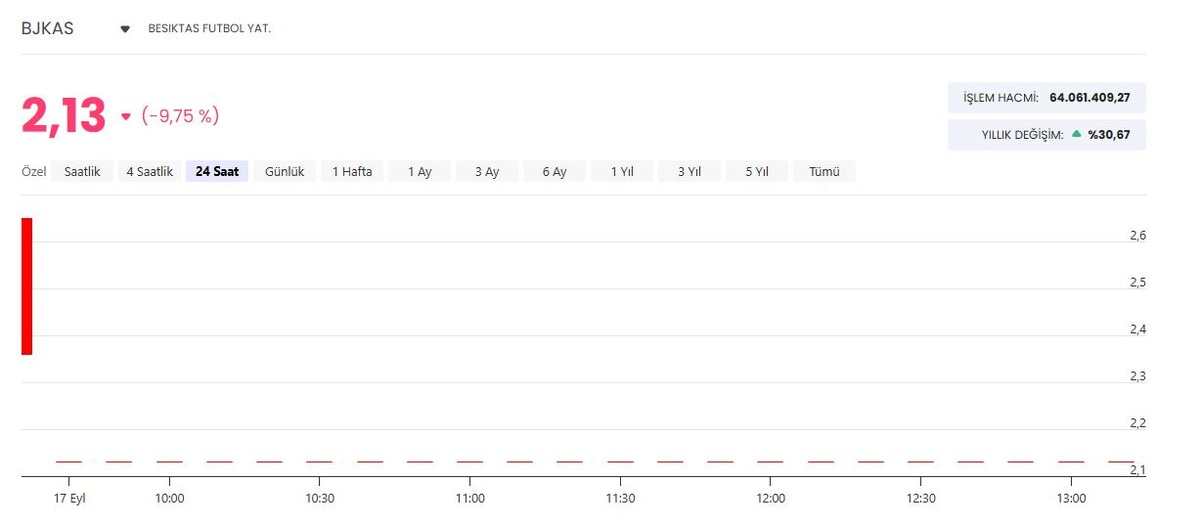1200x526 pixels.
Task: Select the 24 Saat time range
Action: coord(217,172)
